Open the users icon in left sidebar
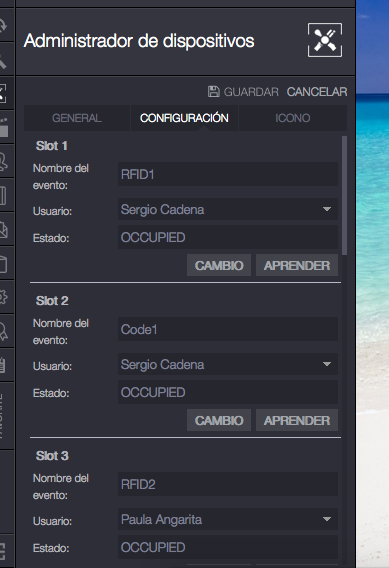This screenshot has height=568, width=389. point(3,162)
